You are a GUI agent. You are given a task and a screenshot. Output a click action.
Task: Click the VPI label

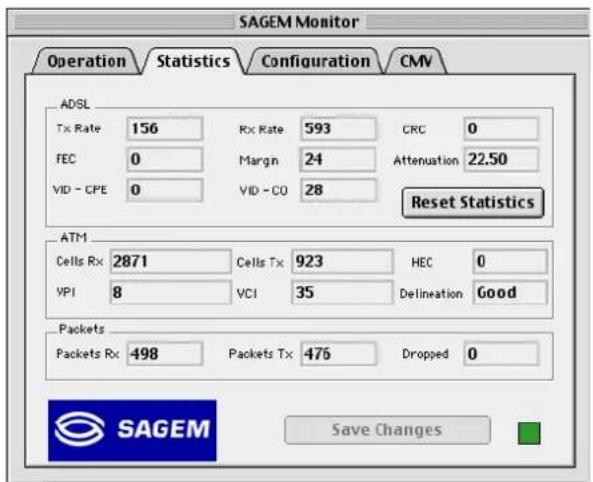(x=66, y=292)
